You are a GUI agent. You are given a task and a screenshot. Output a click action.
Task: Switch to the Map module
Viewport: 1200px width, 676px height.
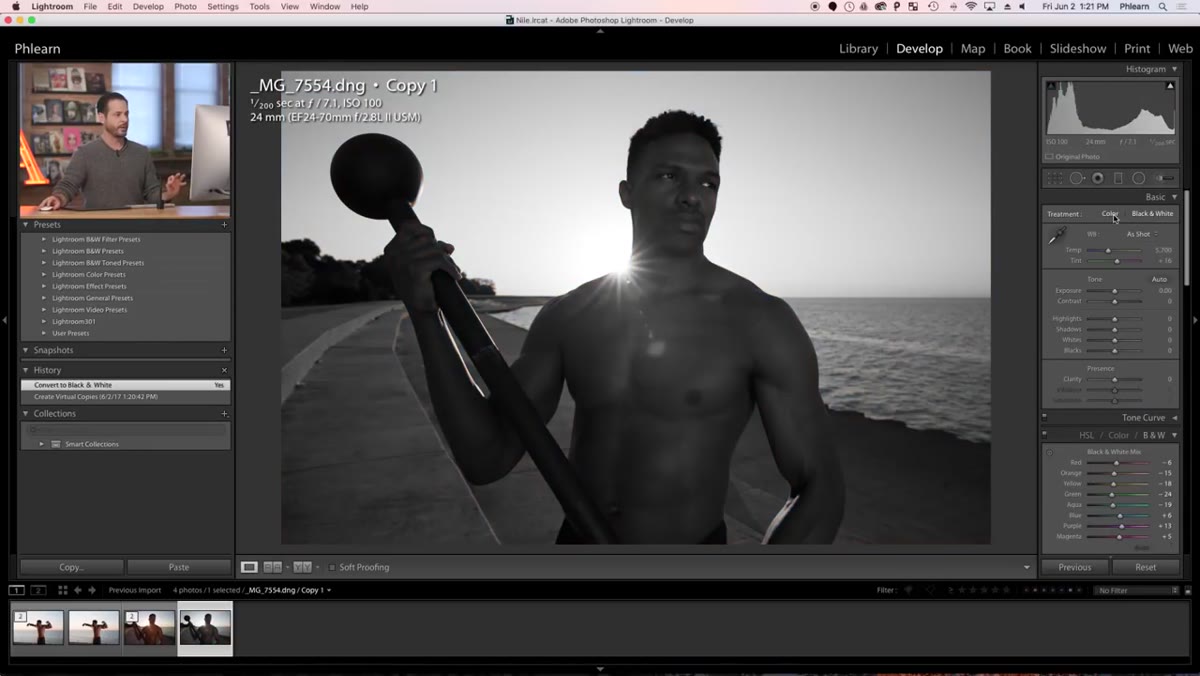pyautogui.click(x=973, y=48)
